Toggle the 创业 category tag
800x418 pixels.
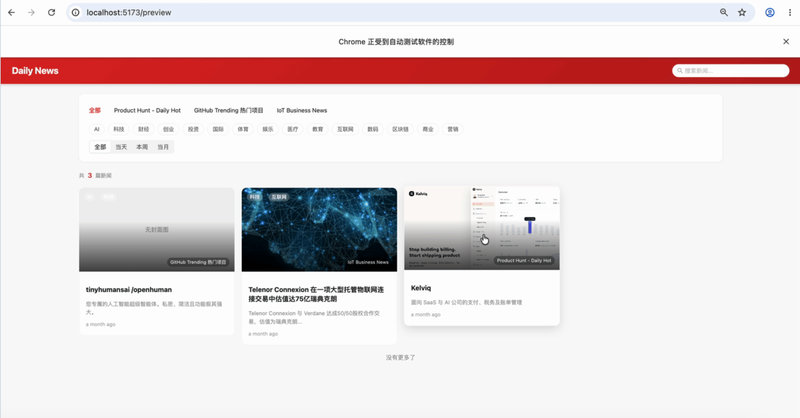click(168, 129)
